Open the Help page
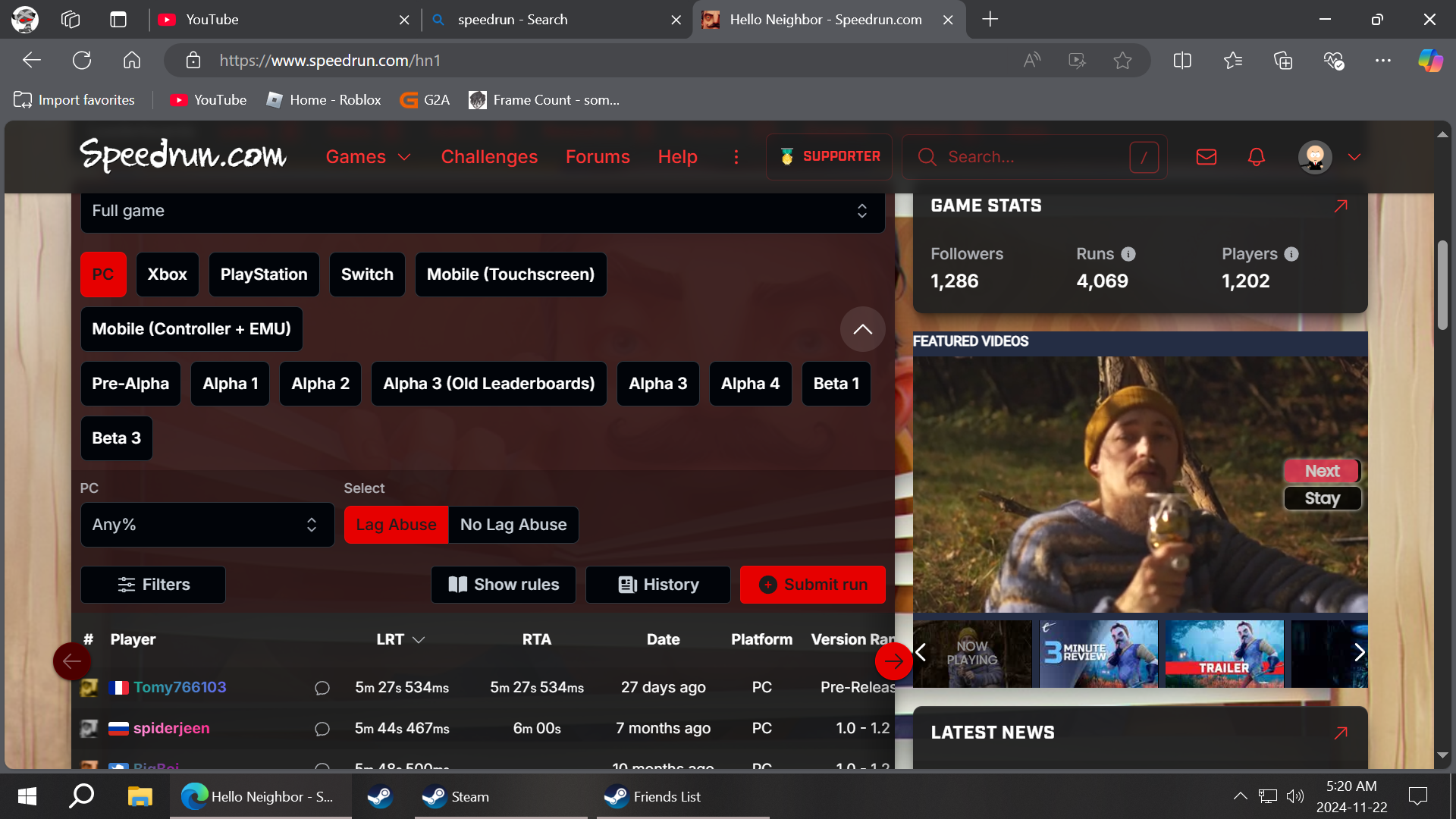 677,157
